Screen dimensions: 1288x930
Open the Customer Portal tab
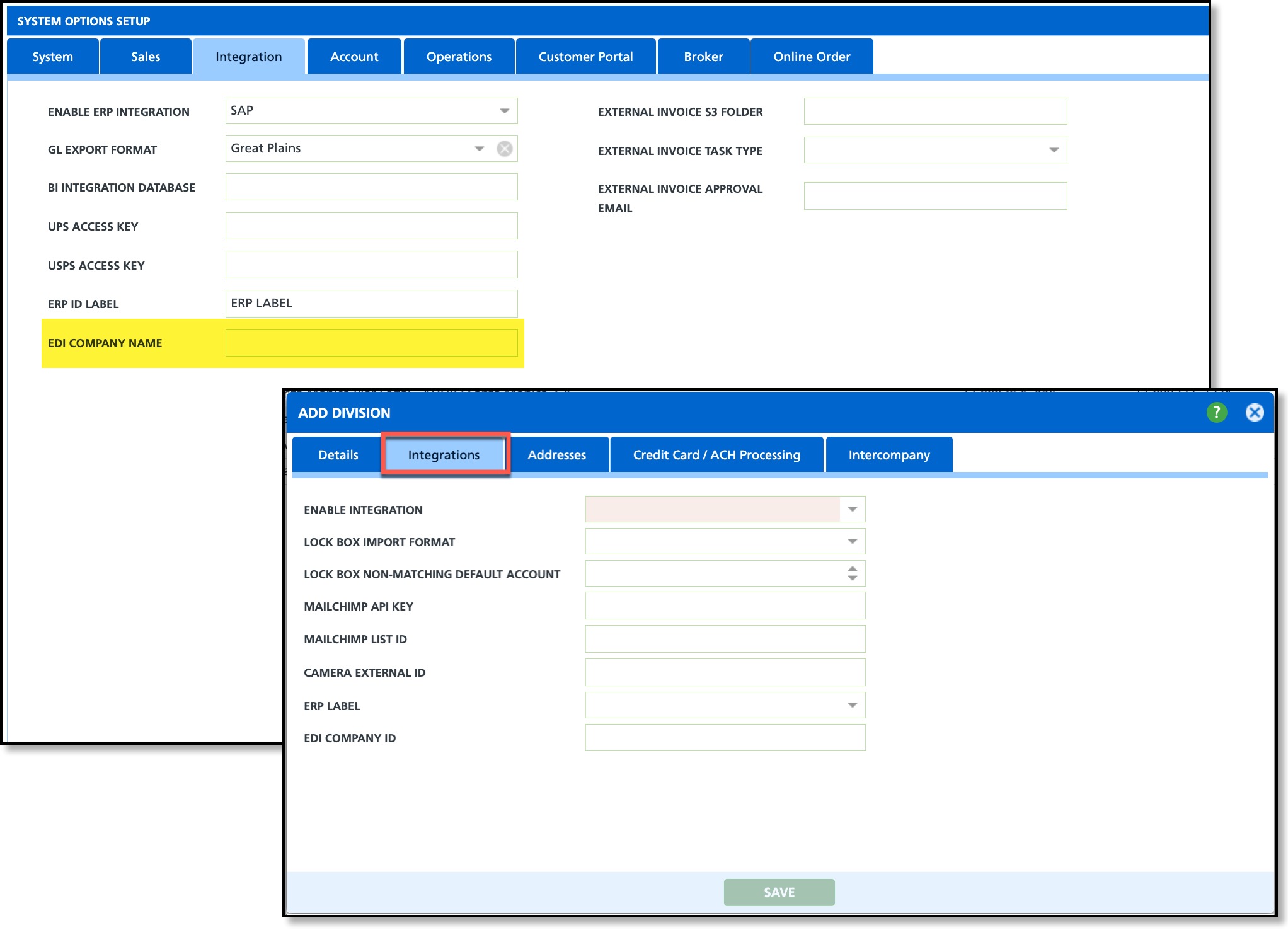tap(585, 57)
